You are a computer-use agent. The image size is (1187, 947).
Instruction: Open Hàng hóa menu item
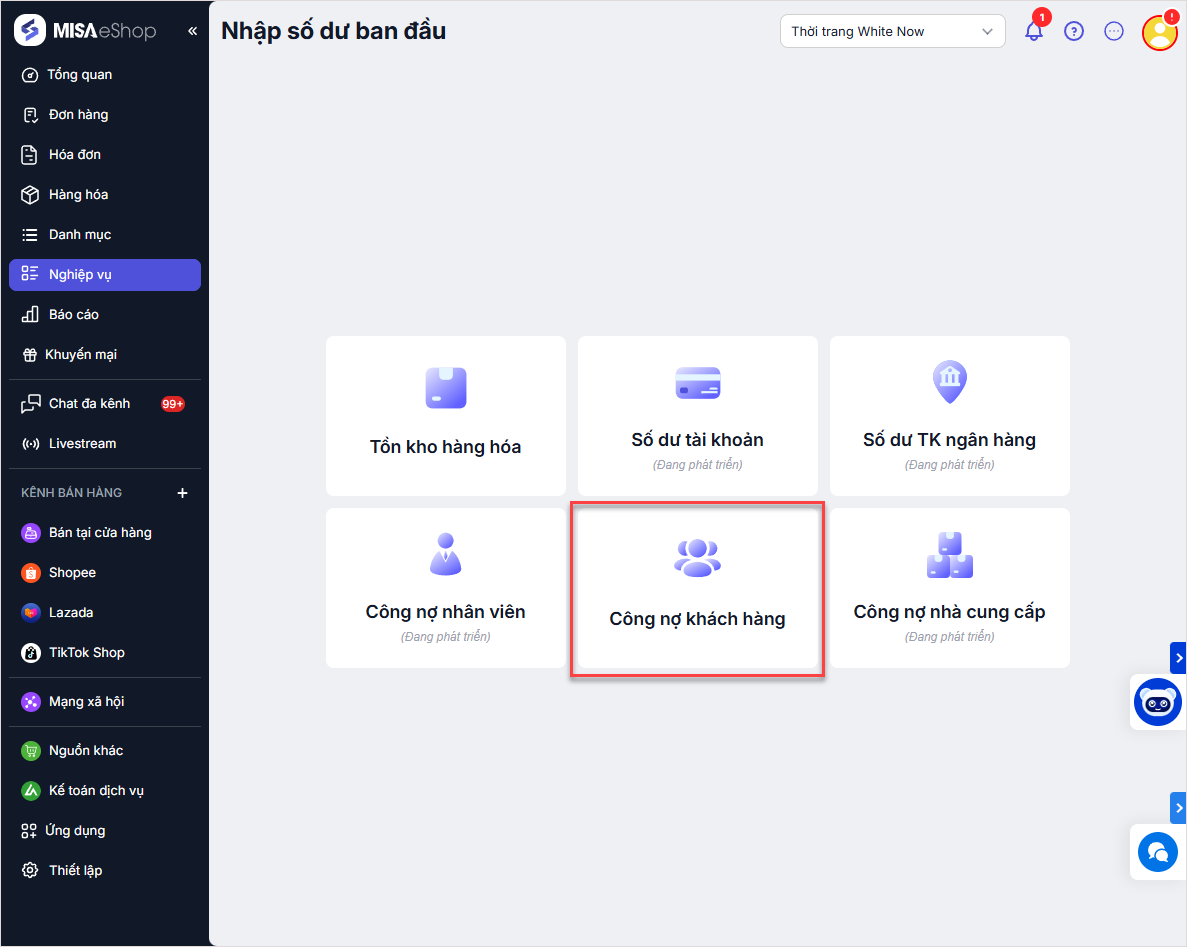point(104,195)
